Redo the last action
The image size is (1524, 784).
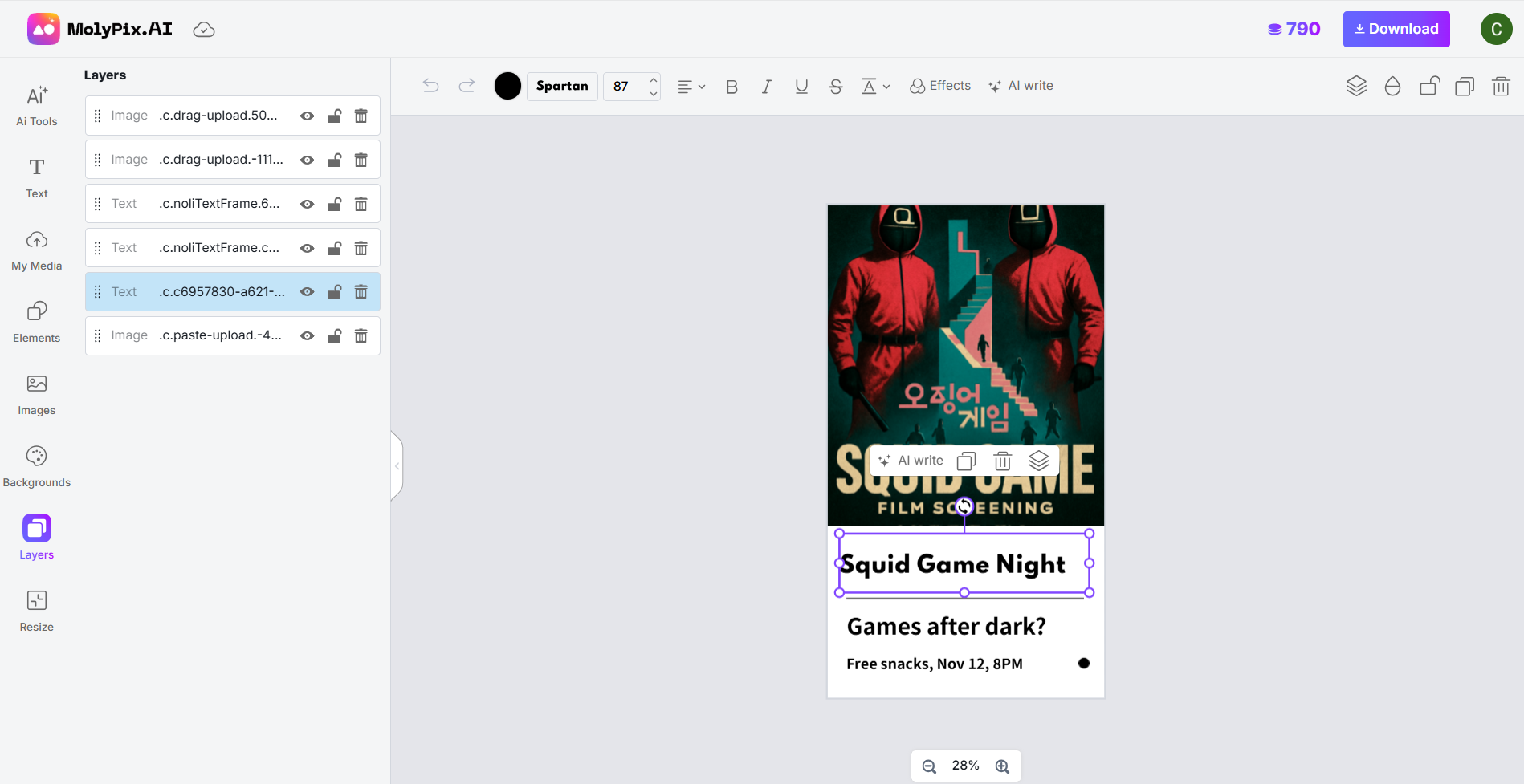pos(467,86)
